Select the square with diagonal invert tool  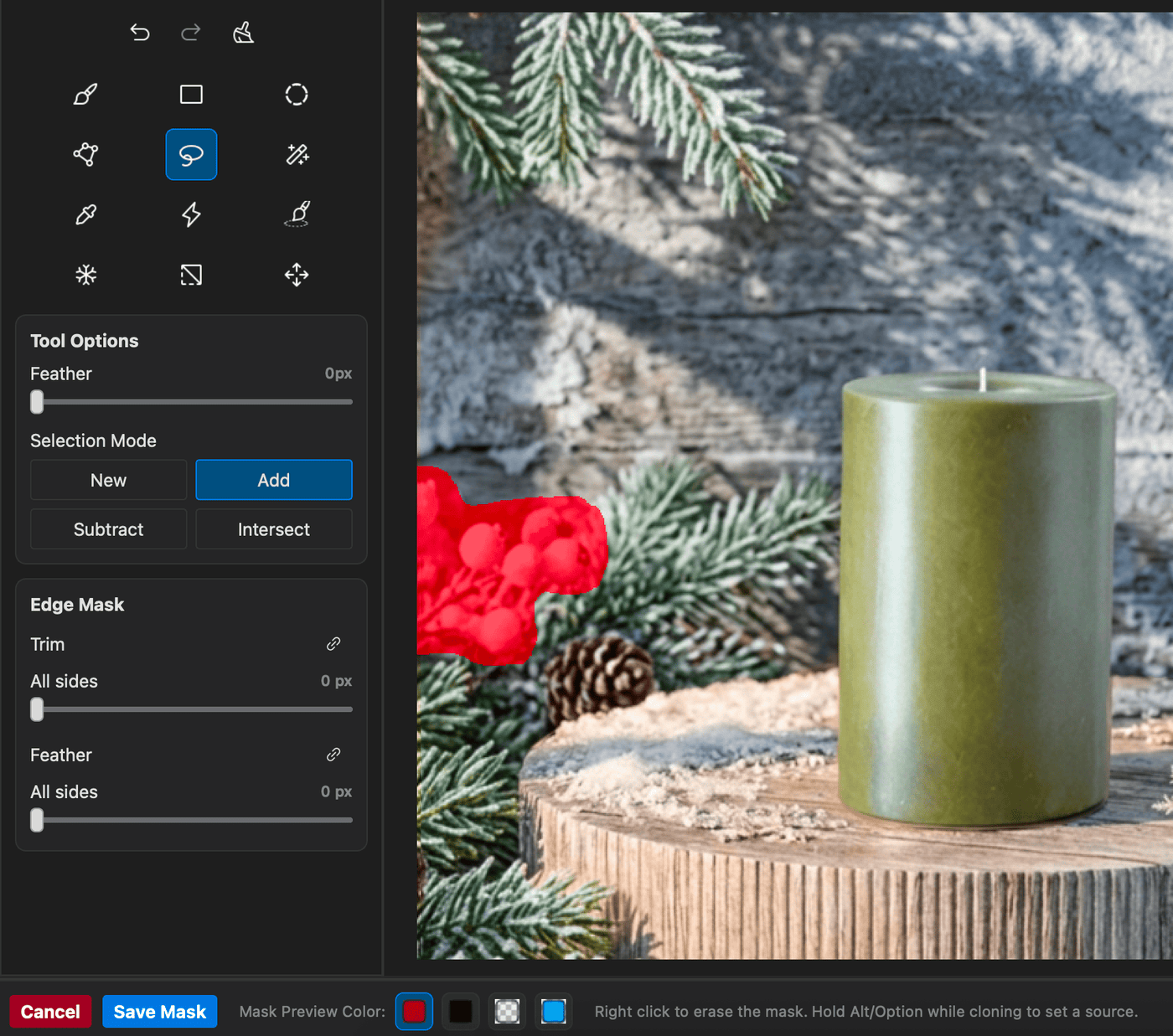coord(191,275)
